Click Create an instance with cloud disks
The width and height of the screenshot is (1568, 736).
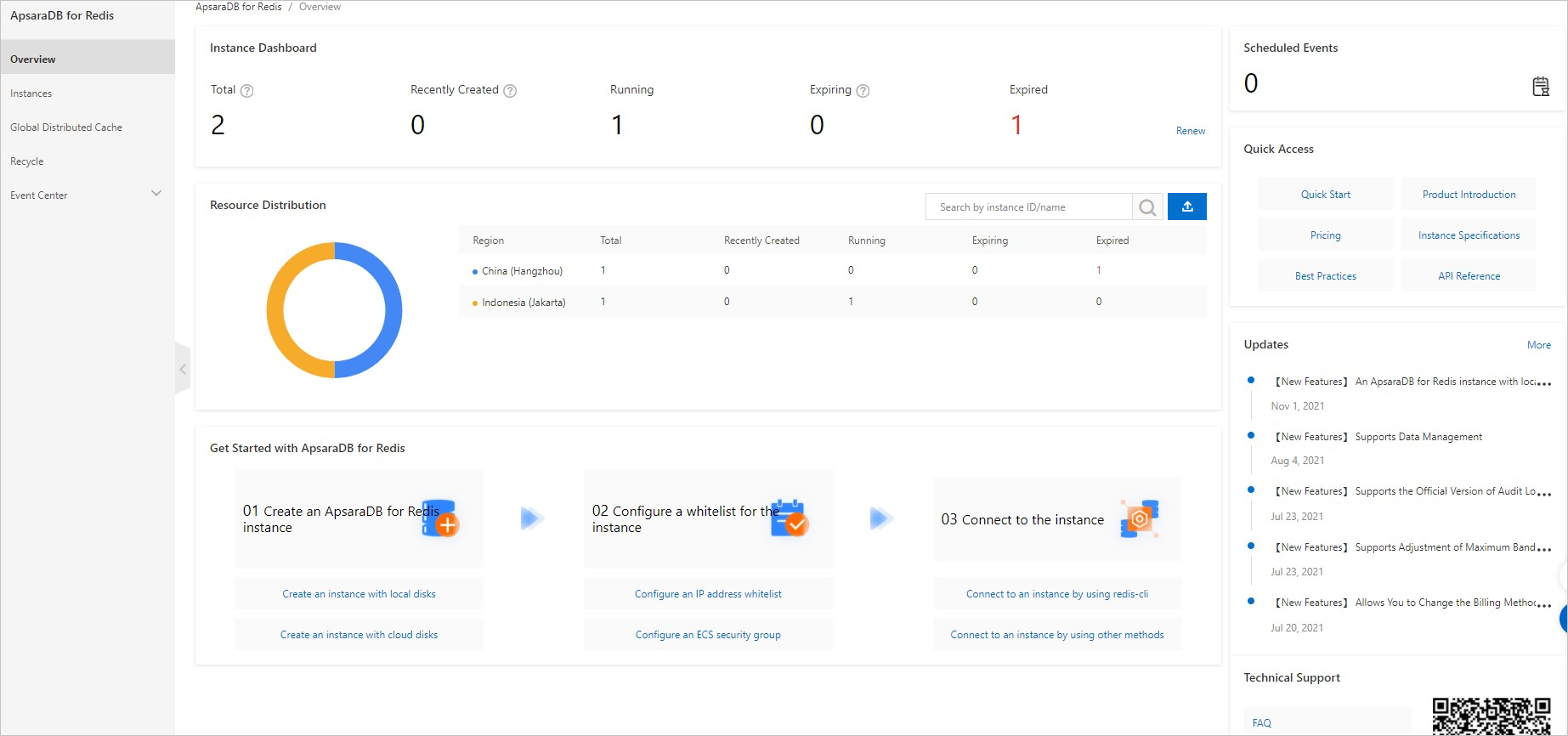pyautogui.click(x=359, y=635)
